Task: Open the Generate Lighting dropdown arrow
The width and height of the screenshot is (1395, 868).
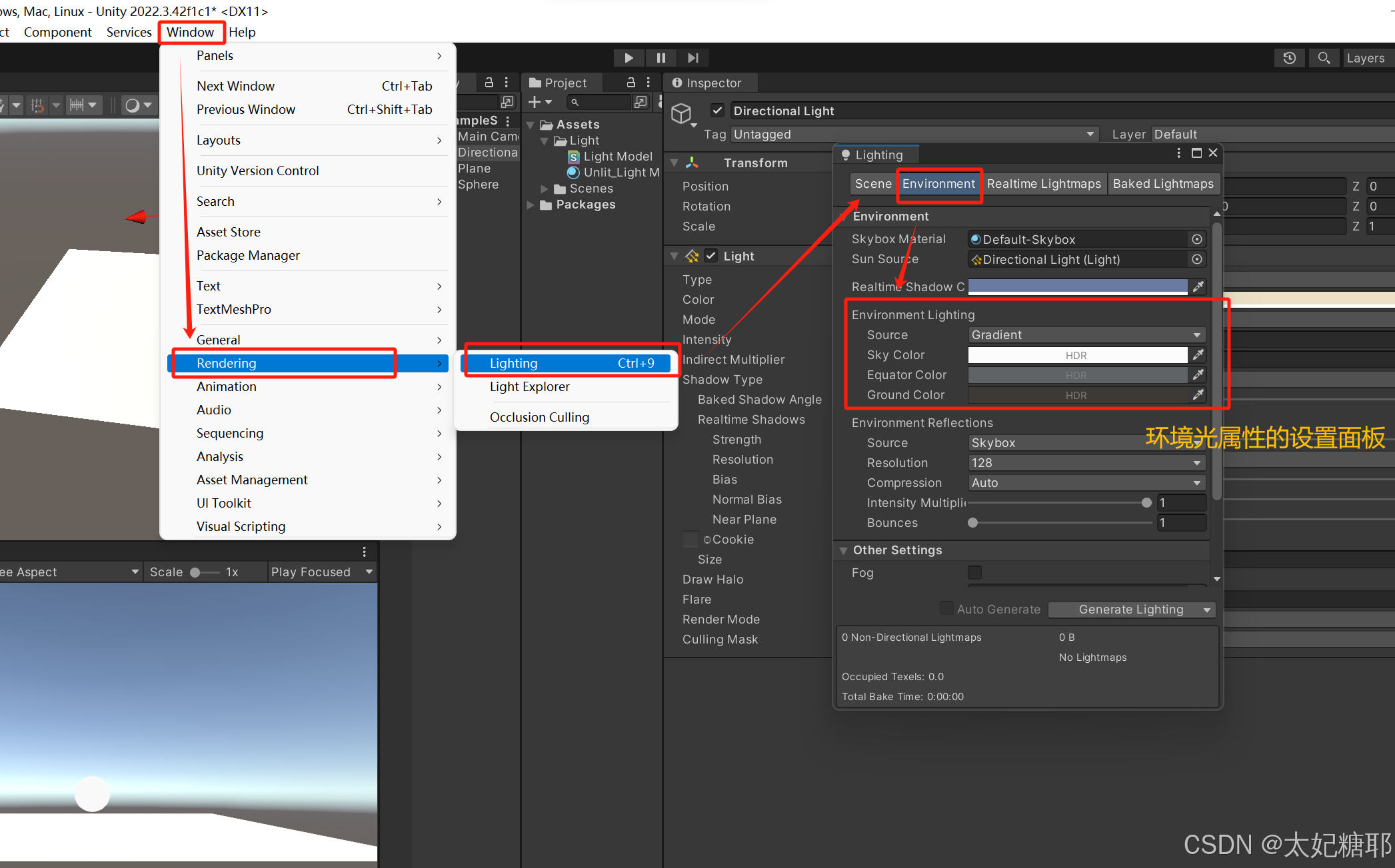Action: 1207,610
